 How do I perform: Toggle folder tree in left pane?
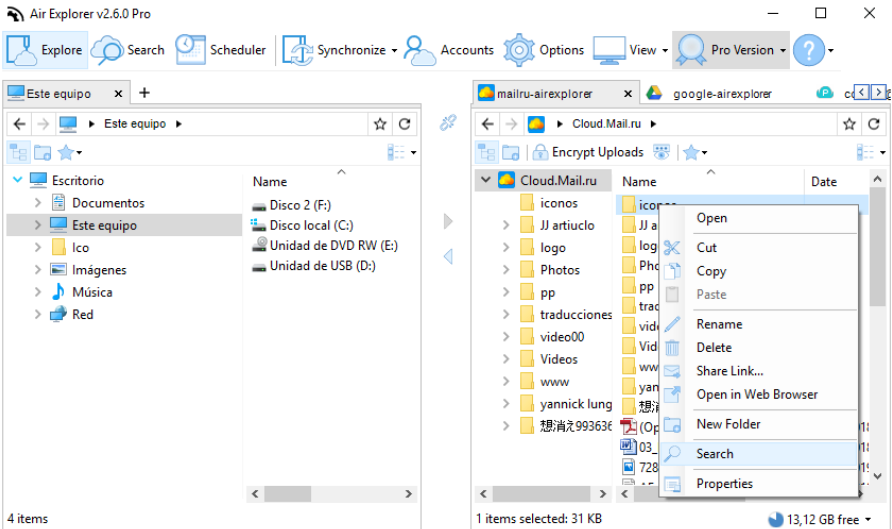coord(19,152)
